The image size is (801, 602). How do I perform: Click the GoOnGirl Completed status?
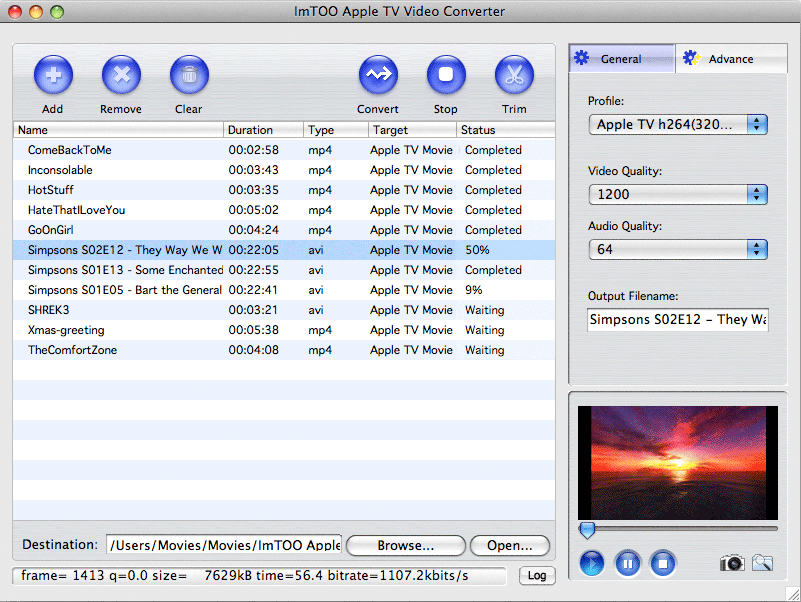pos(493,230)
